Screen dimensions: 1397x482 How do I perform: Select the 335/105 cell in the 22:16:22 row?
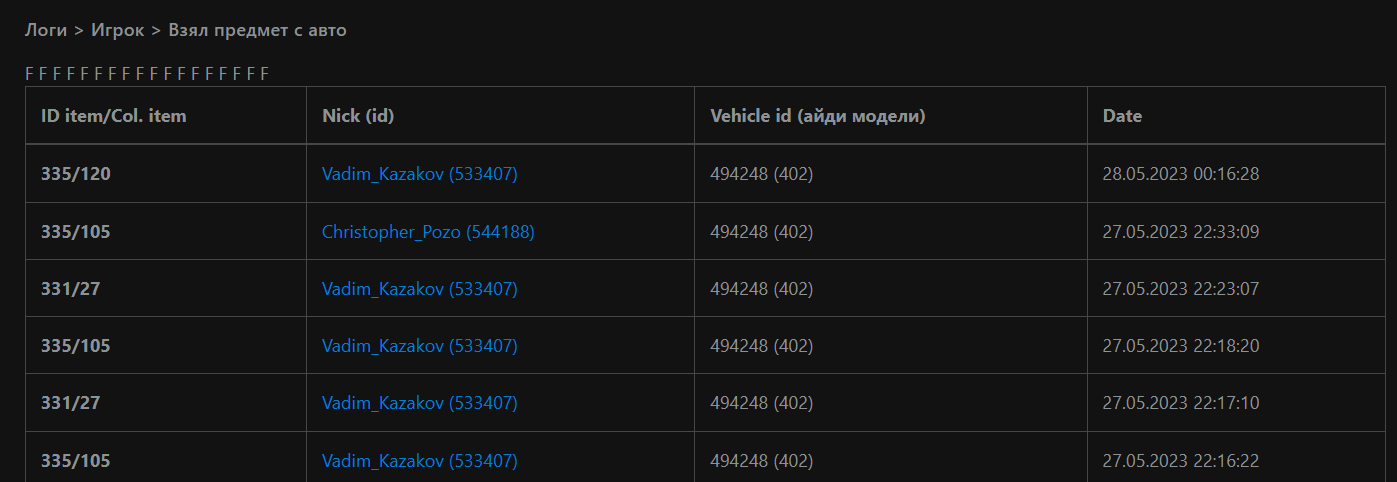(x=76, y=461)
